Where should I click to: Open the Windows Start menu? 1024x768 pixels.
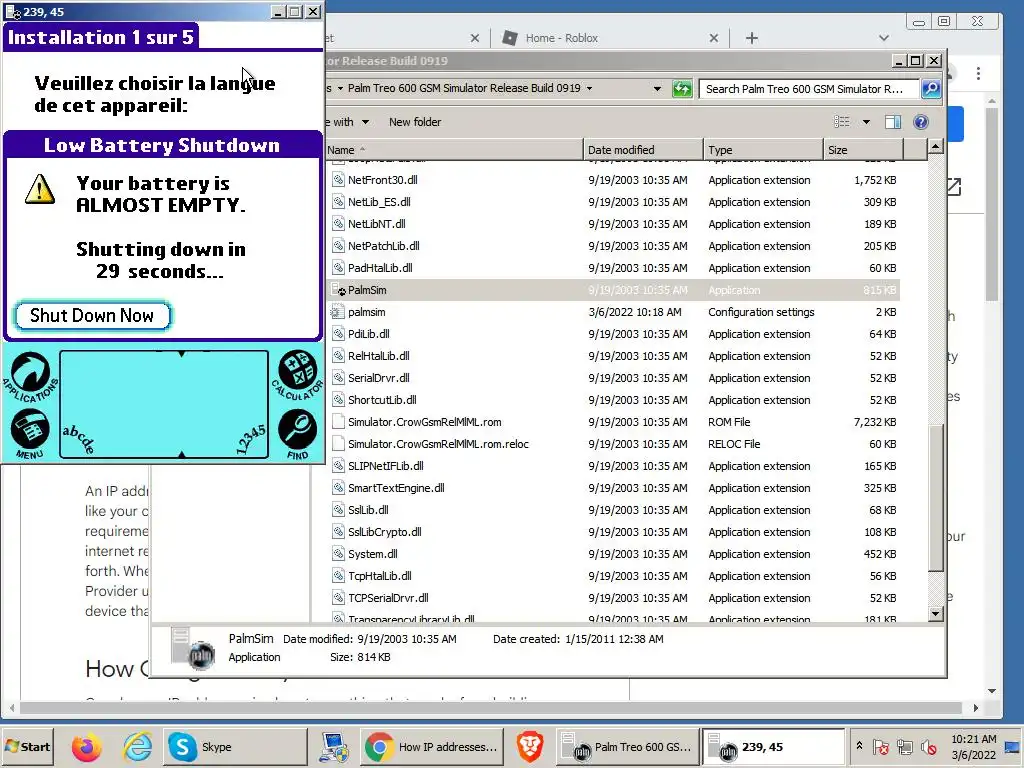click(27, 746)
